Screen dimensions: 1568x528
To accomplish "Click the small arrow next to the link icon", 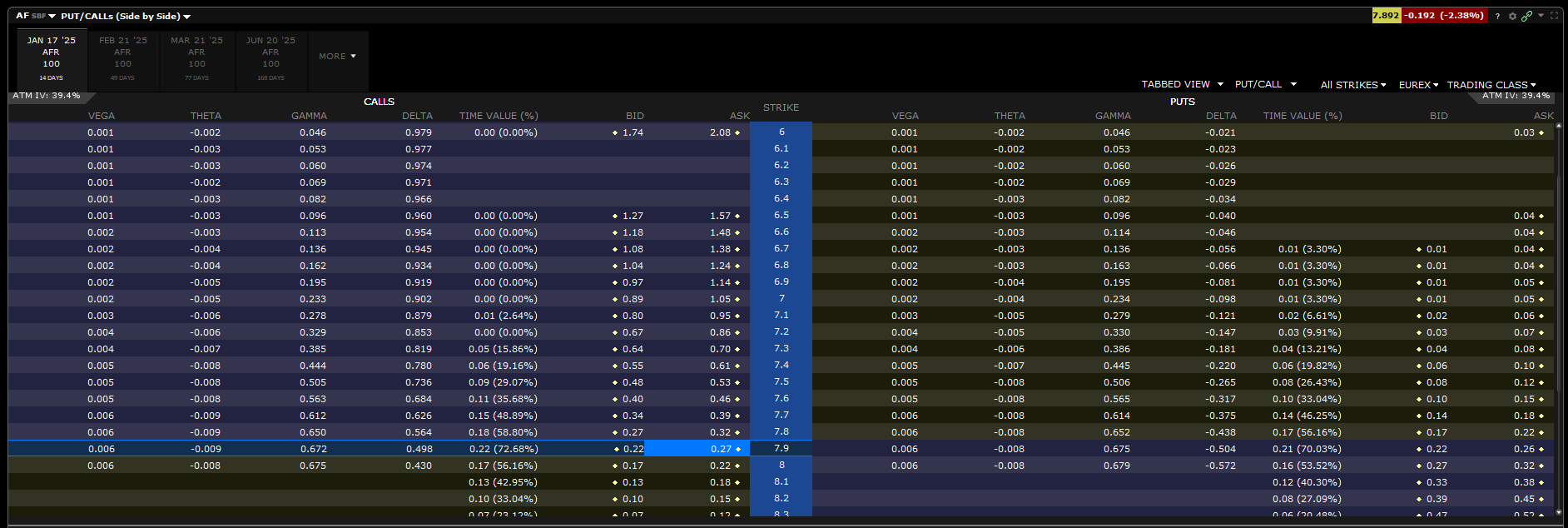I will [1541, 15].
